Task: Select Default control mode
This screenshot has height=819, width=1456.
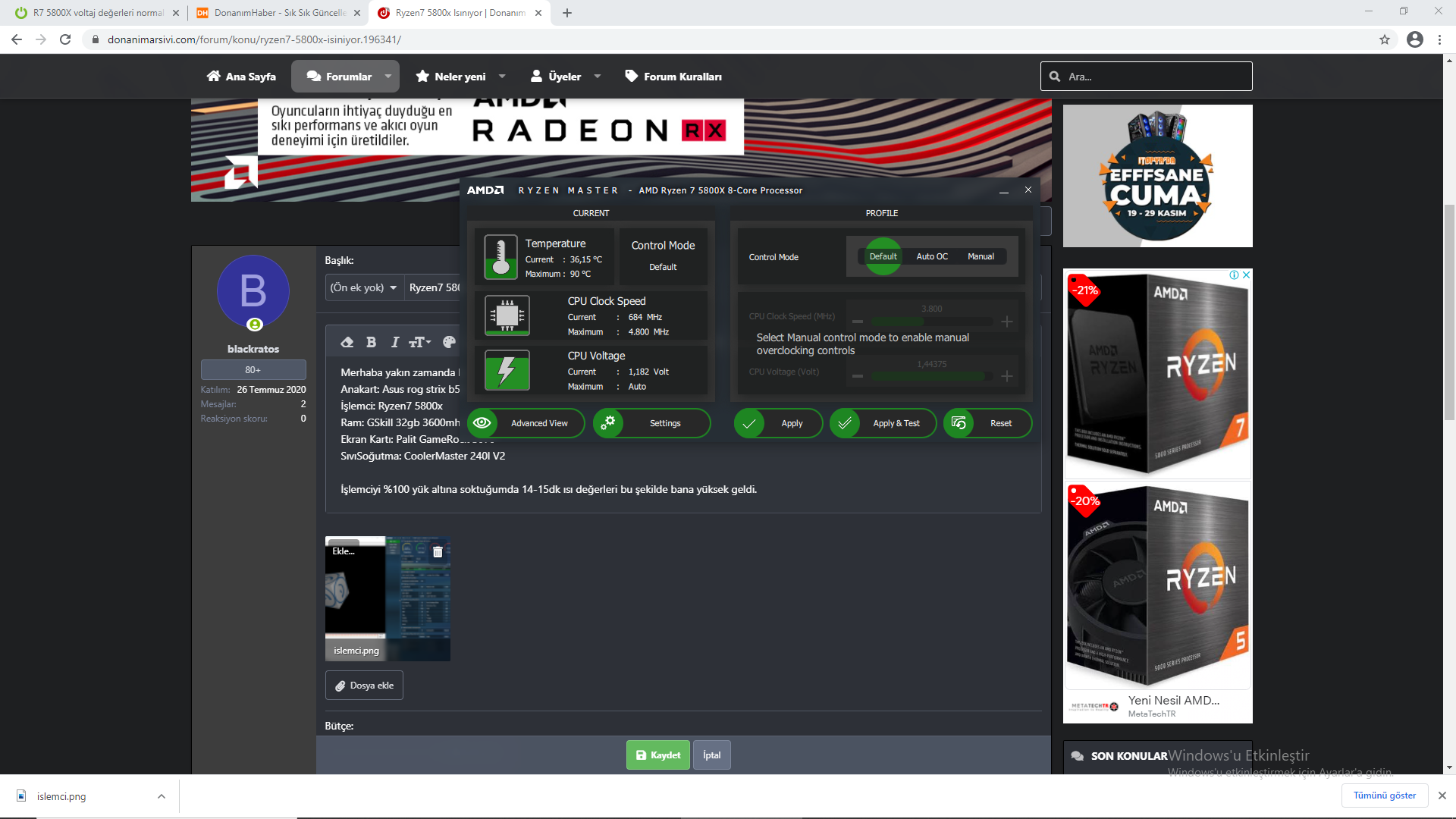Action: (883, 256)
